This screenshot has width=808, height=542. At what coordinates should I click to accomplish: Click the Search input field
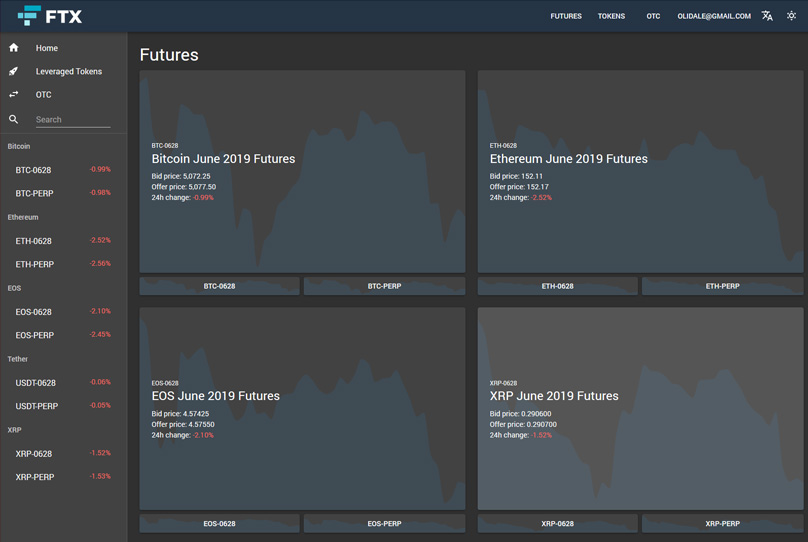72,120
